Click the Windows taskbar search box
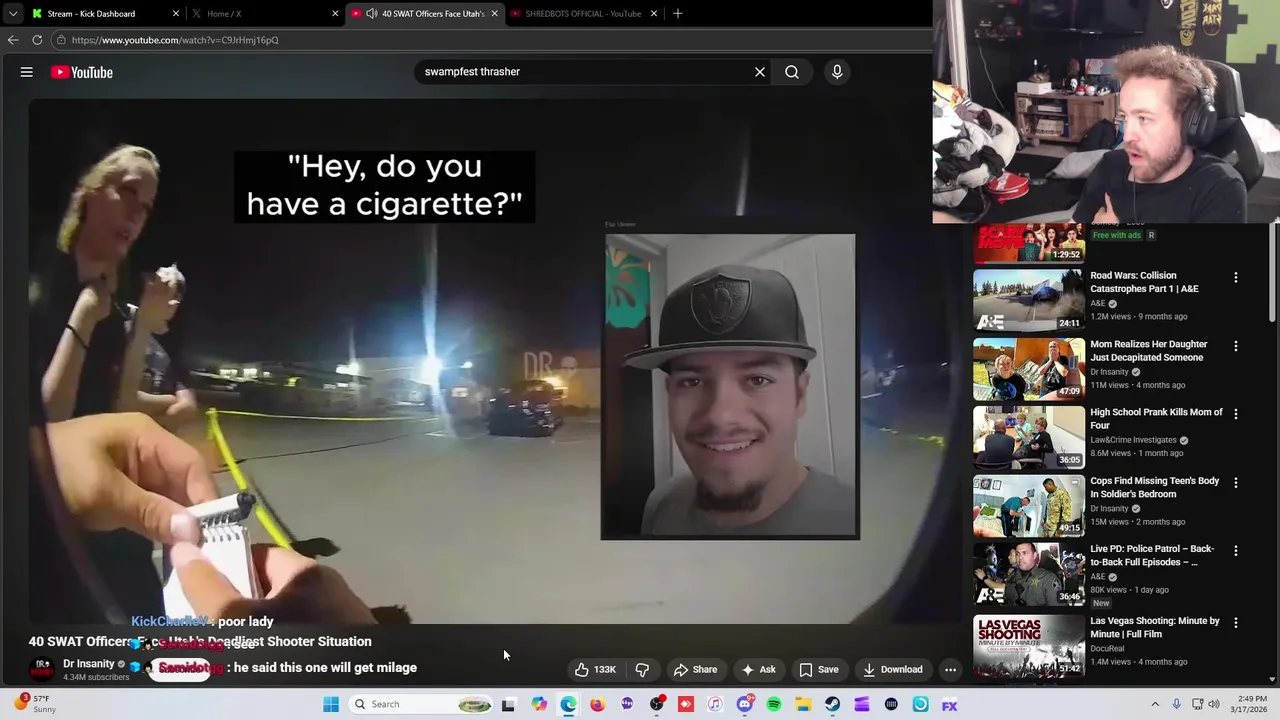Viewport: 1280px width, 720px height. (422, 704)
